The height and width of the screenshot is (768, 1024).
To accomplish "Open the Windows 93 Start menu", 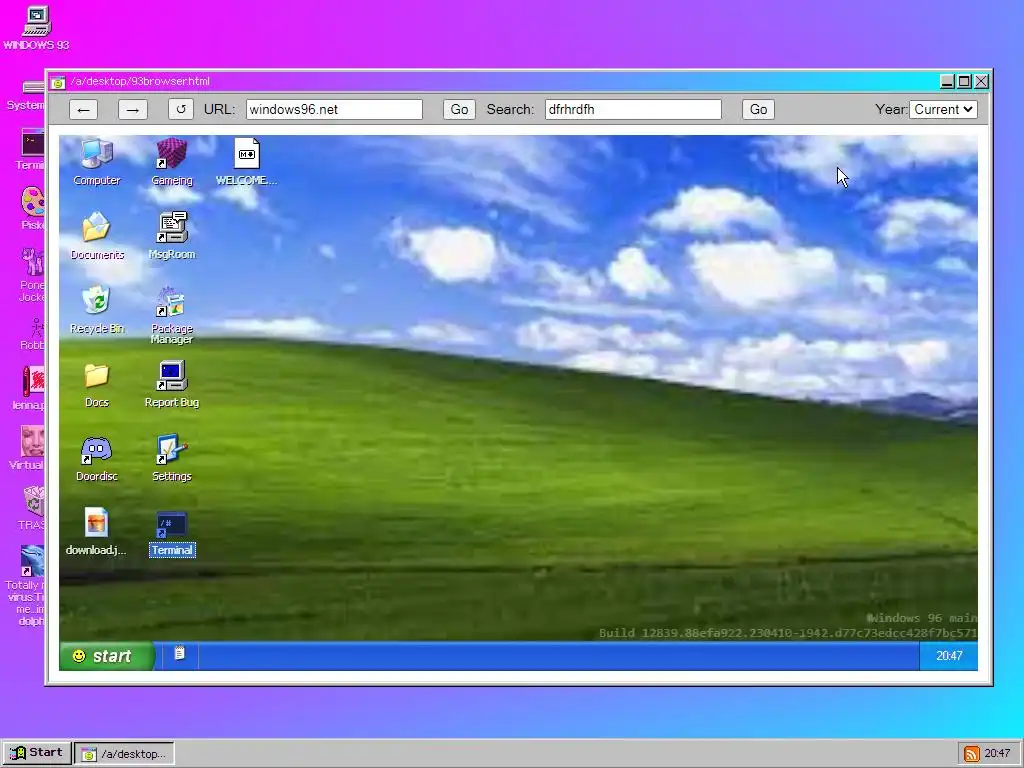I will 37,753.
